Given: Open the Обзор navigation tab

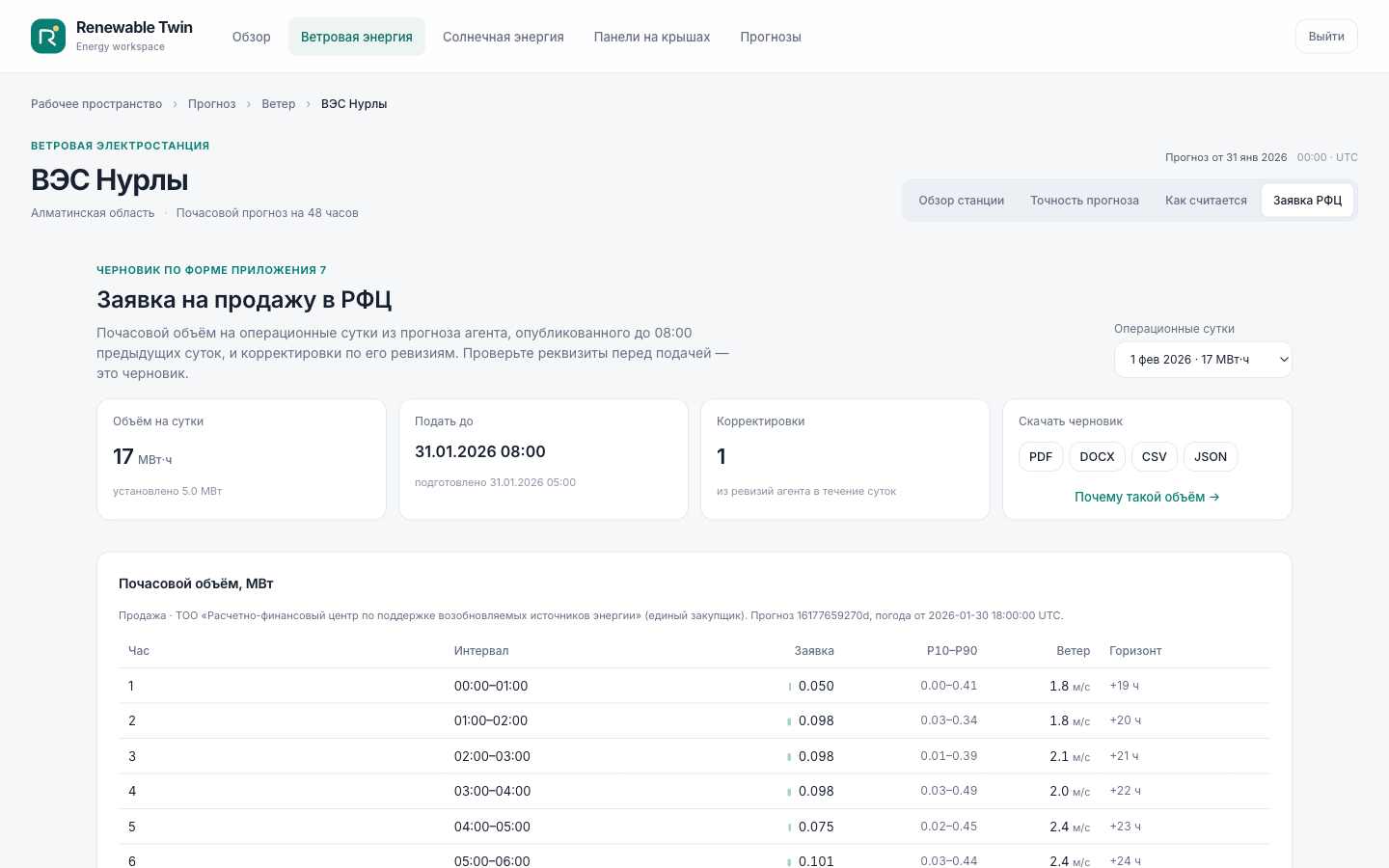Looking at the screenshot, I should coord(252,37).
